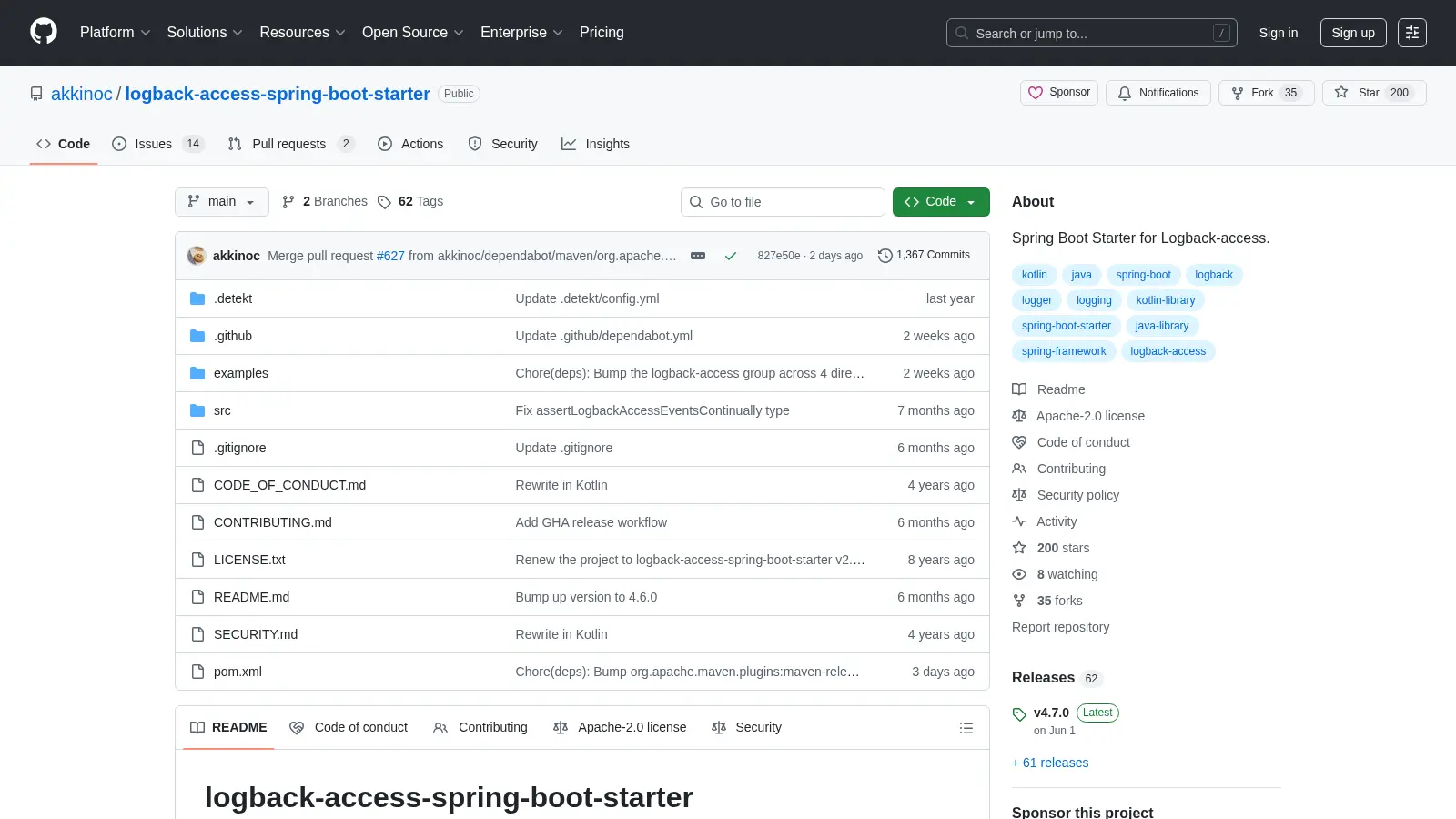
Task: Expand commit message ellipsis icon
Action: pos(698,256)
